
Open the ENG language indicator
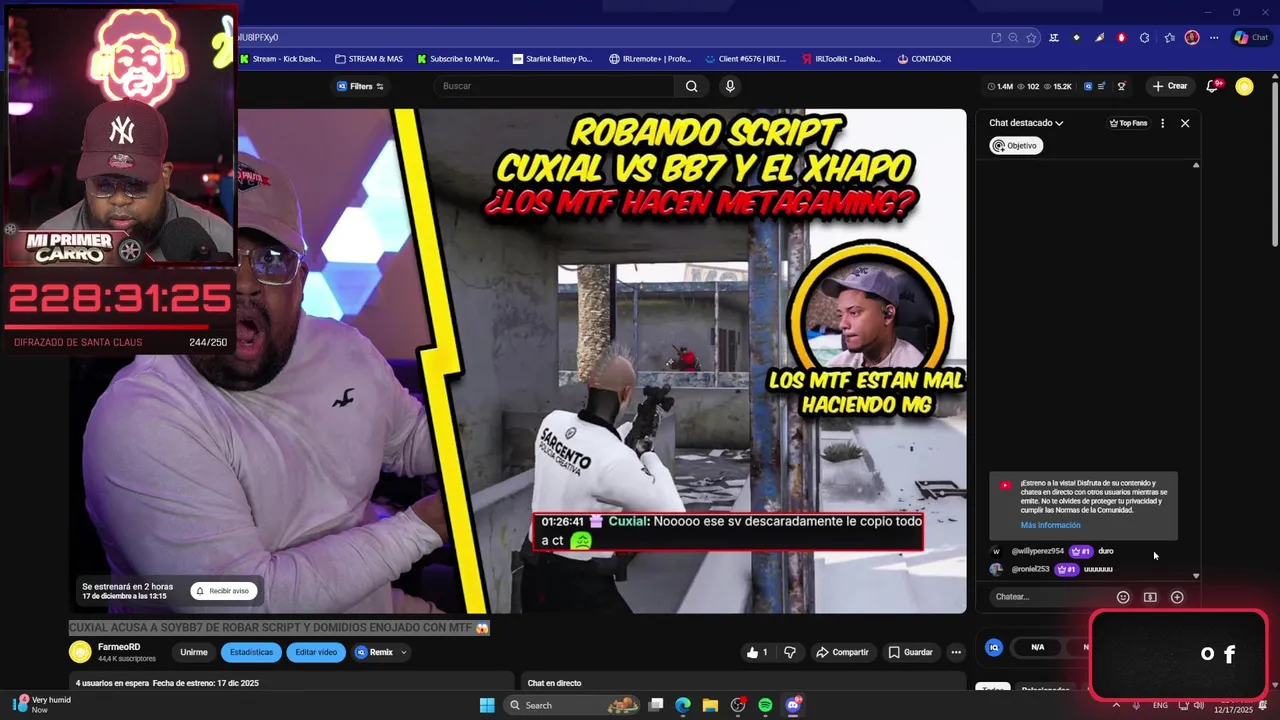tap(1160, 705)
